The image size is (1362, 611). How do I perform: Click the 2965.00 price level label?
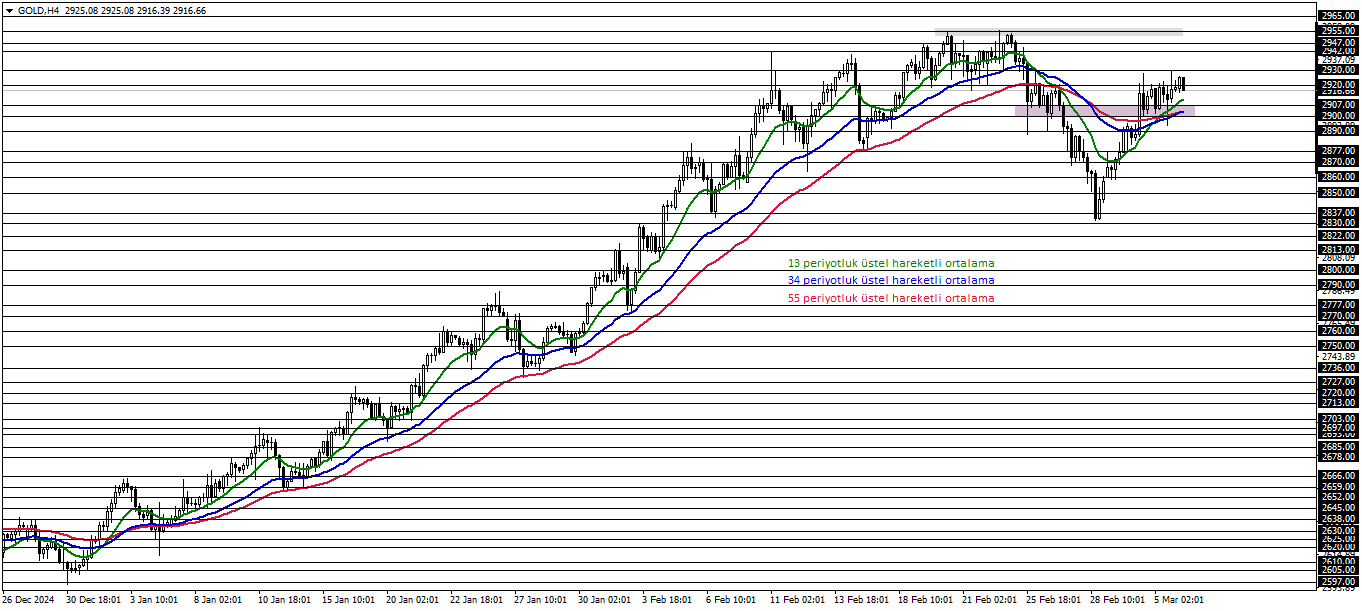(x=1338, y=16)
